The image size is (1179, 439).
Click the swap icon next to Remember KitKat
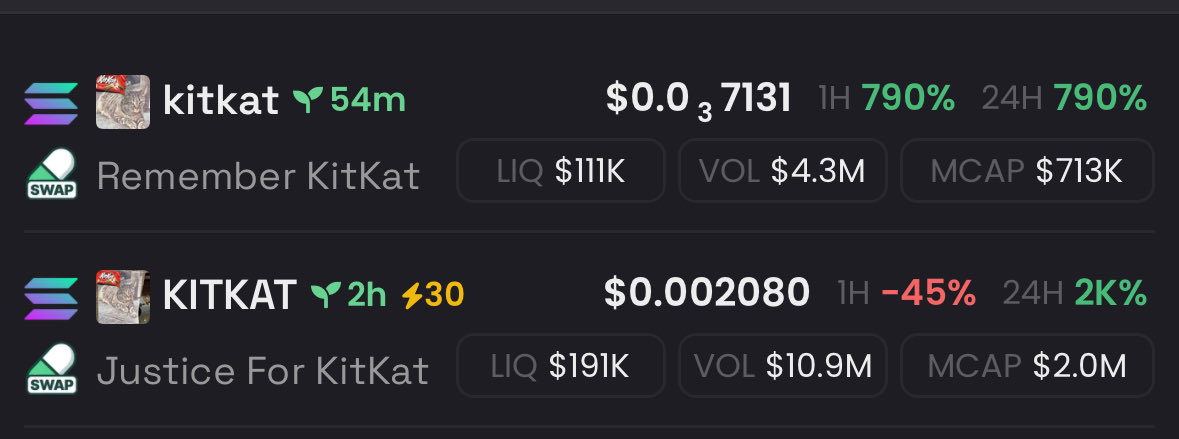click(51, 175)
